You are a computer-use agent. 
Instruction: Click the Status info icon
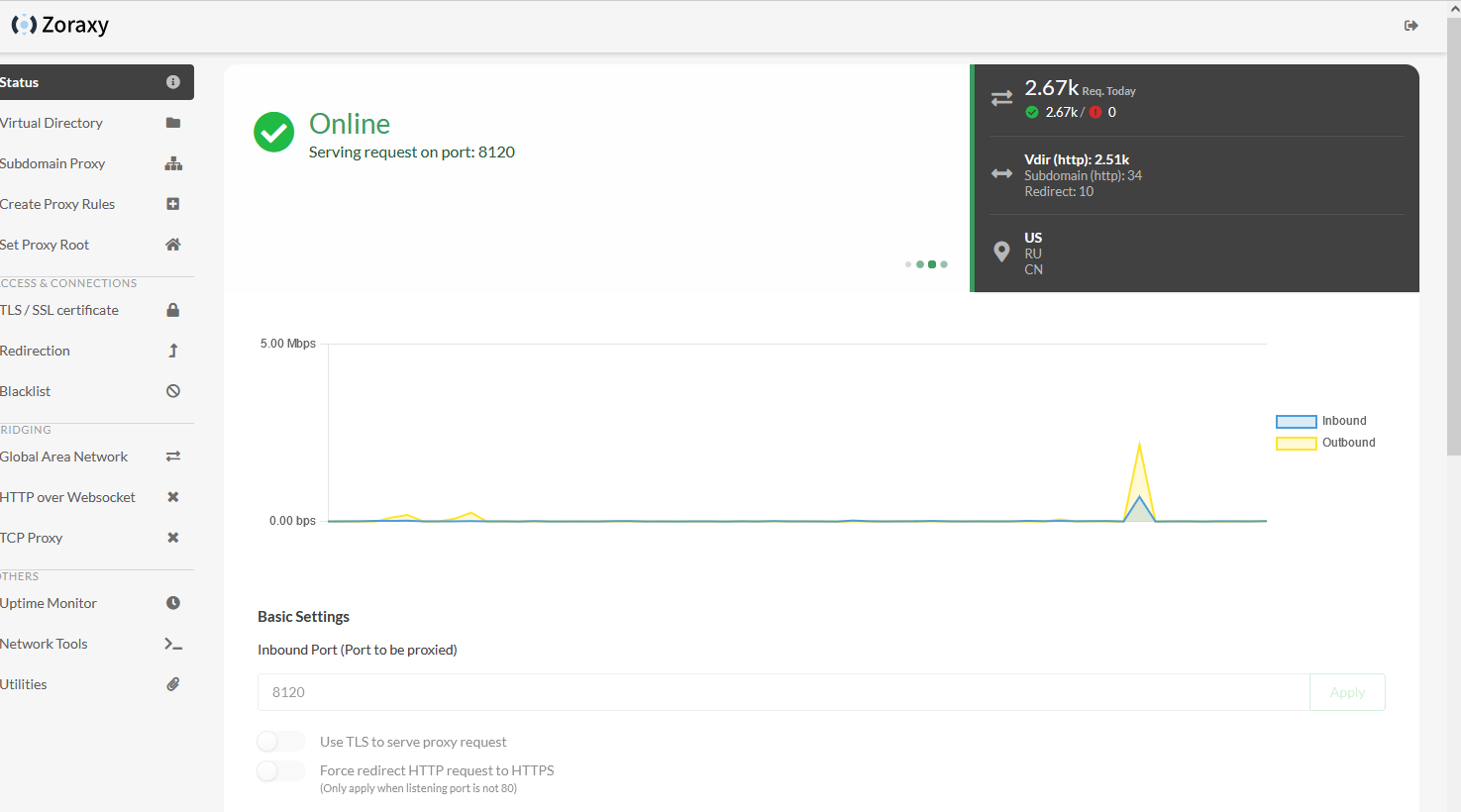point(173,82)
